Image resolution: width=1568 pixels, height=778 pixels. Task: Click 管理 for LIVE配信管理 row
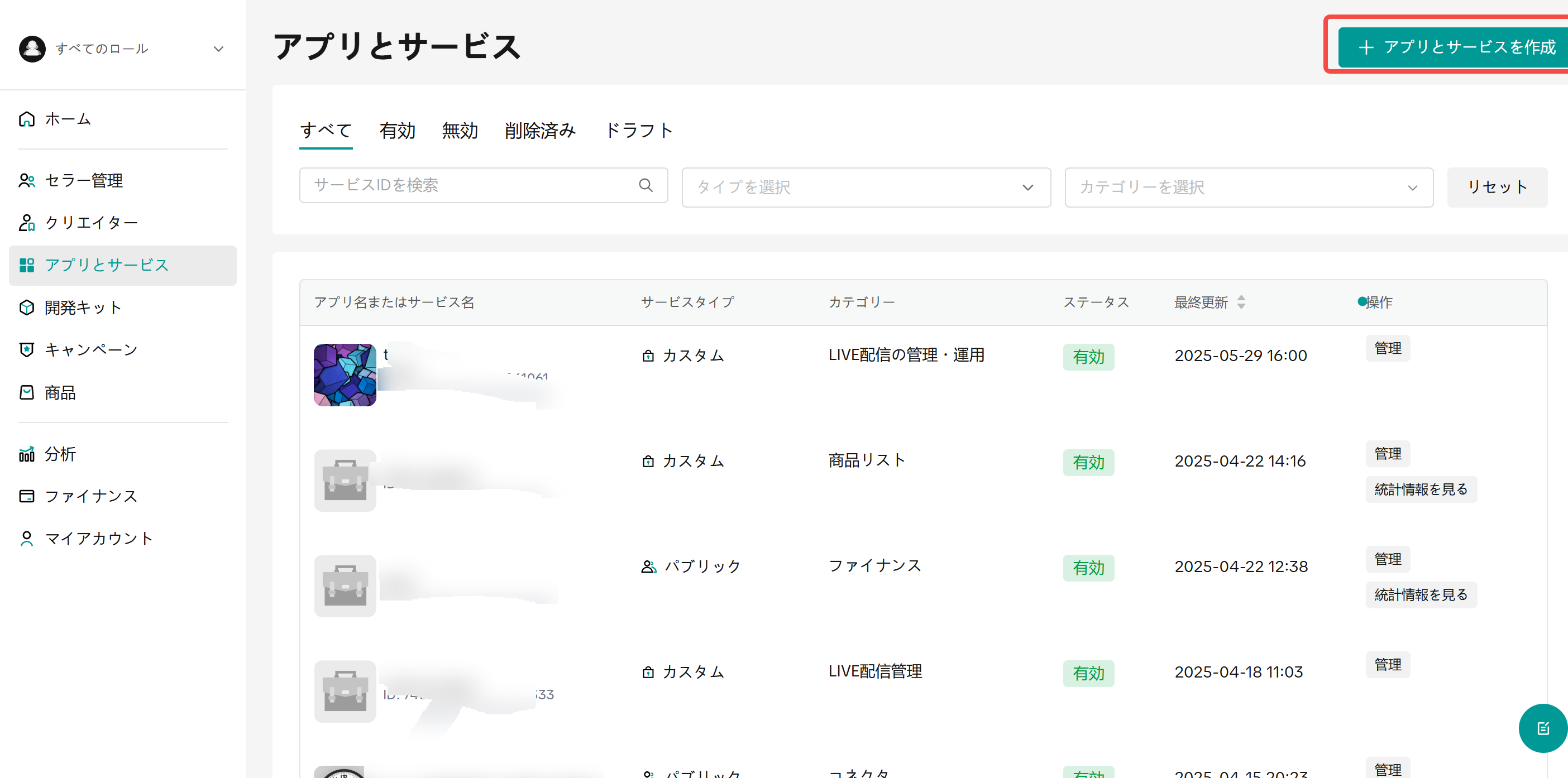point(1388,665)
